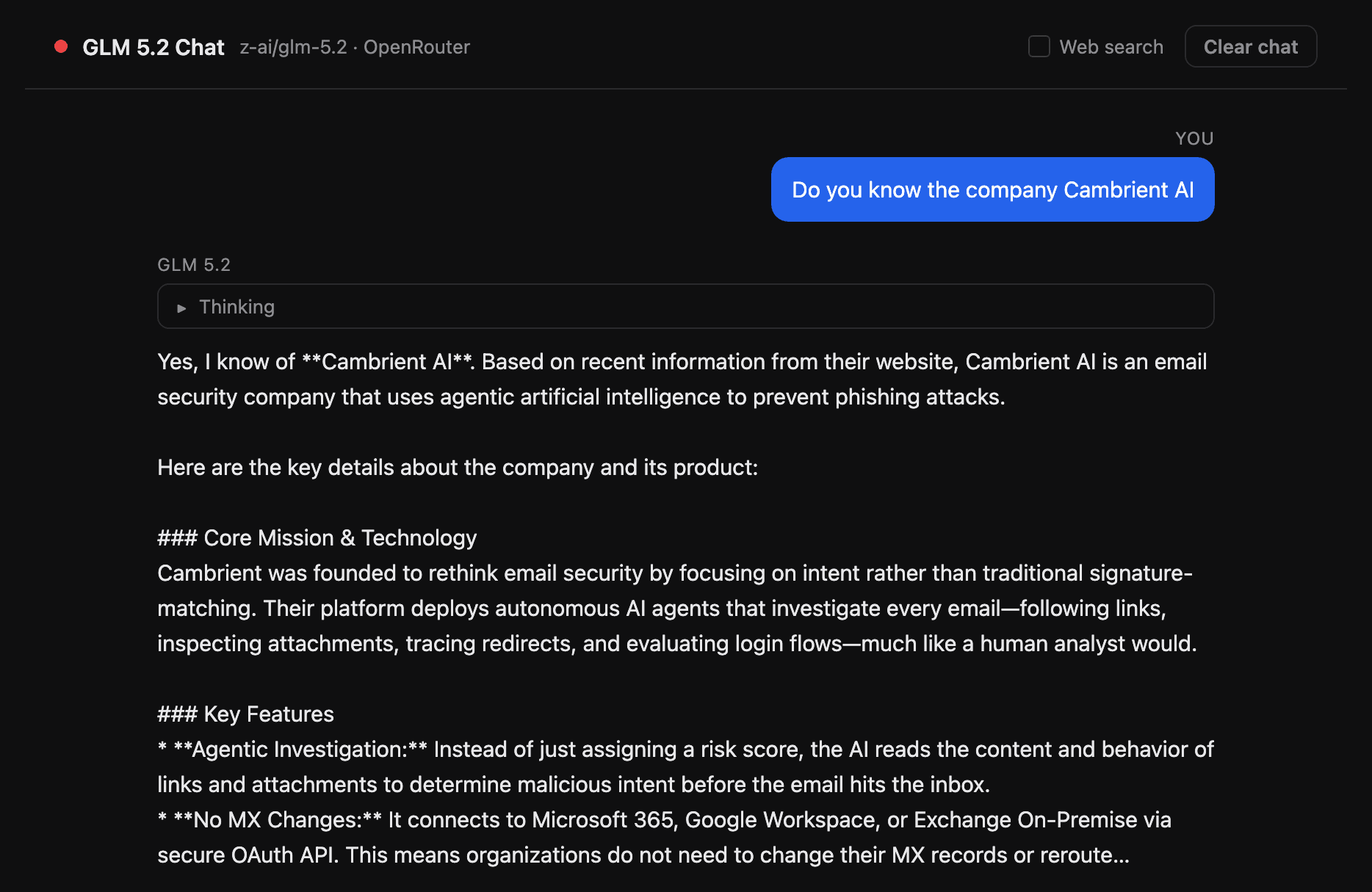Click the Web search label text
The height and width of the screenshot is (892, 1372).
coord(1111,47)
